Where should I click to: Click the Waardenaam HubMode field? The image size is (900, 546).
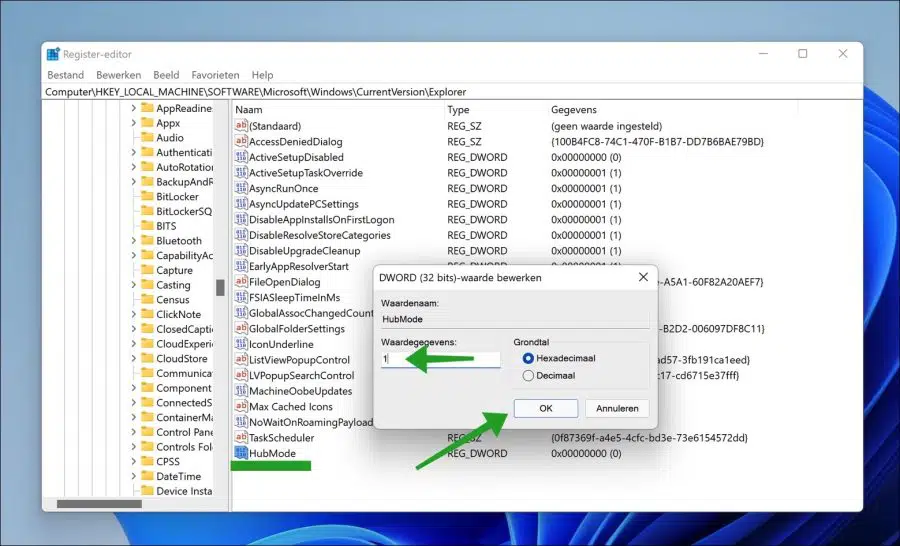515,319
